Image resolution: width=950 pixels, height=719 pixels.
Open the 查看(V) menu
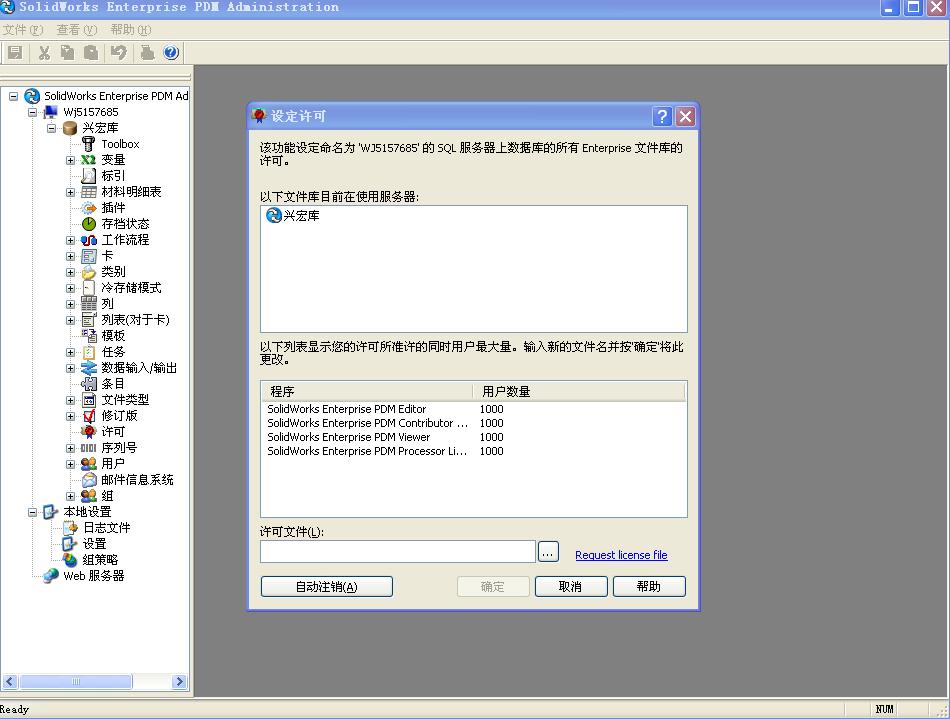[x=76, y=30]
